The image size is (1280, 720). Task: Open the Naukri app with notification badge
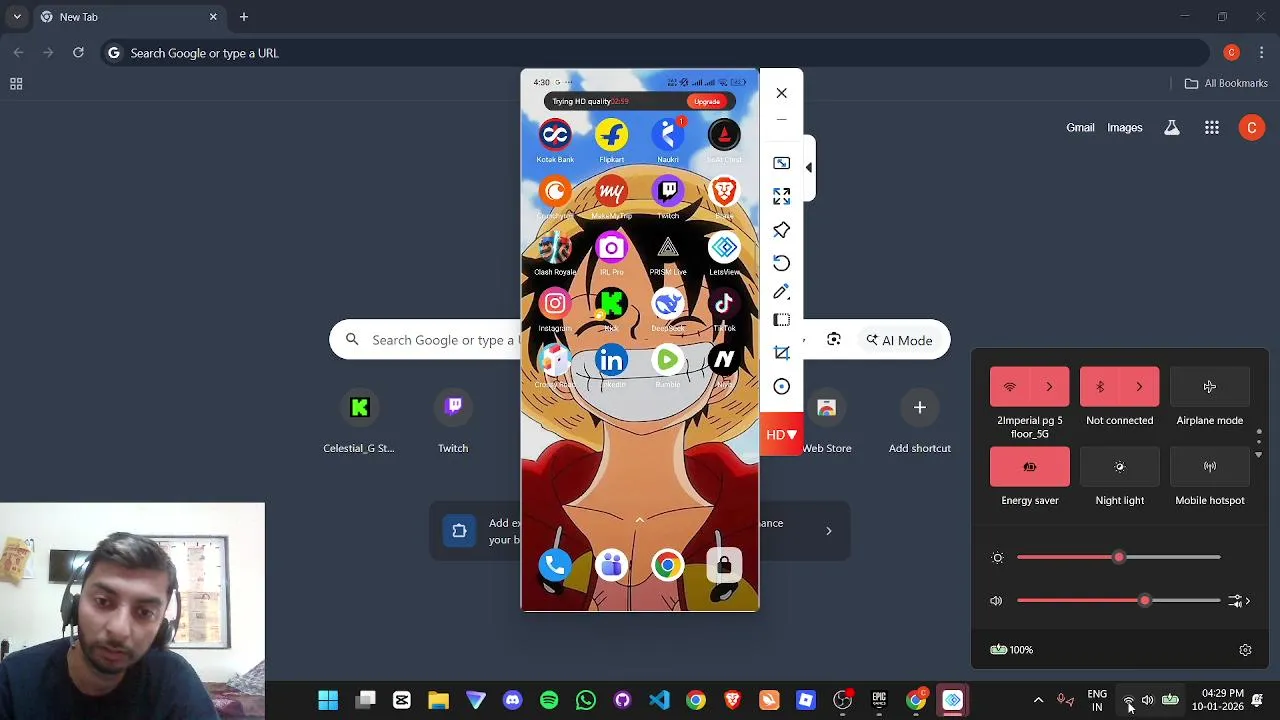[x=668, y=135]
